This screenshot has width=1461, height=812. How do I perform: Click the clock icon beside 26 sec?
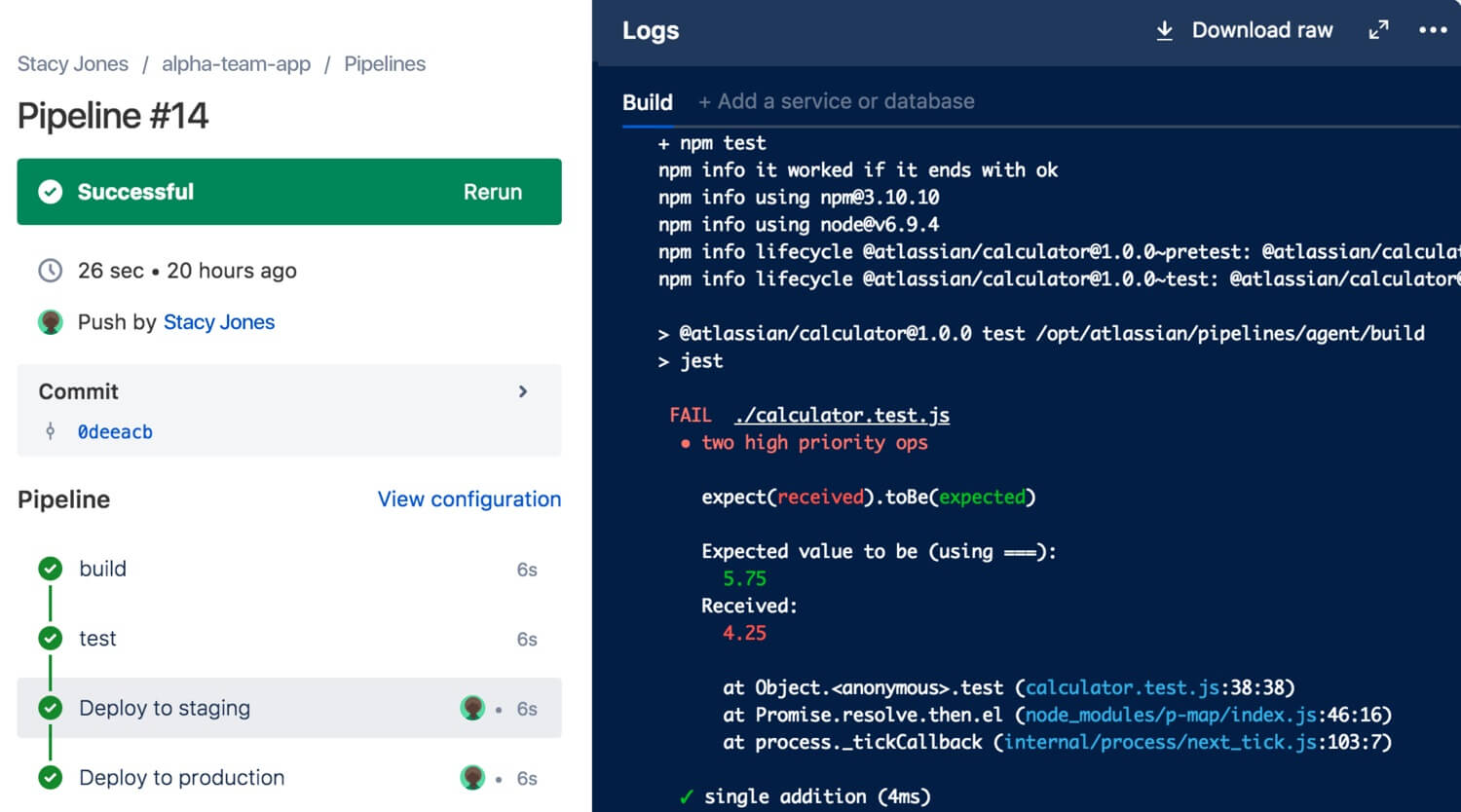50,271
